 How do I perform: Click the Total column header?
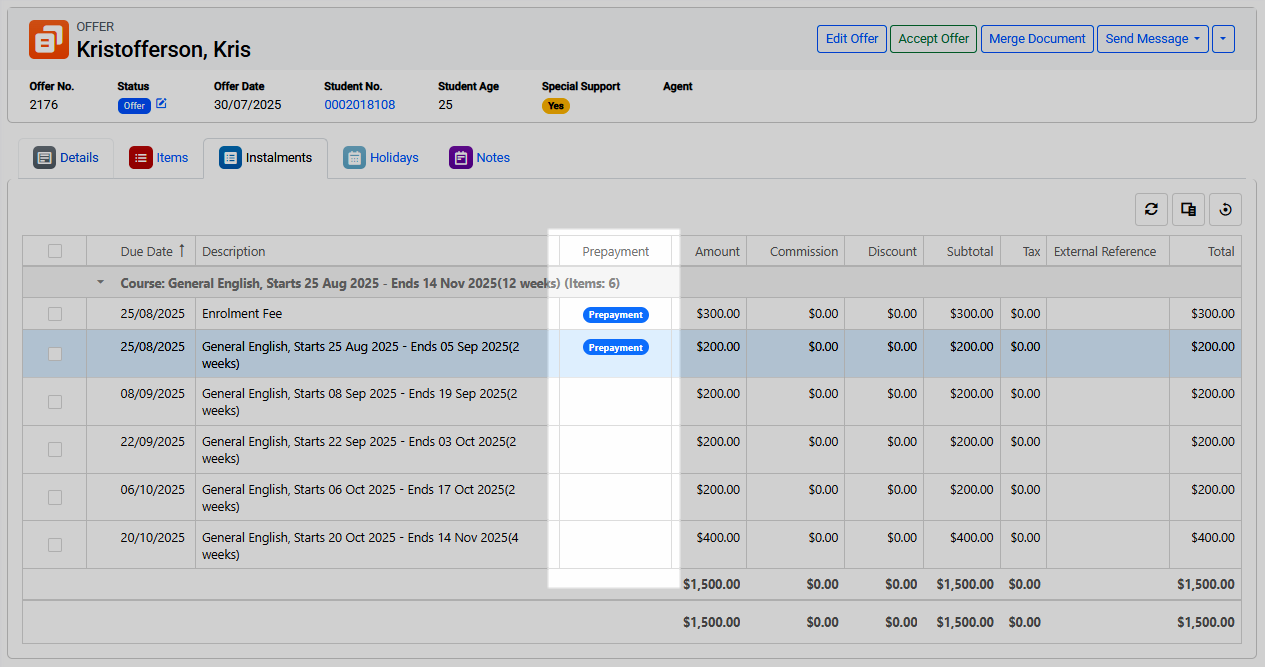pyautogui.click(x=1220, y=252)
